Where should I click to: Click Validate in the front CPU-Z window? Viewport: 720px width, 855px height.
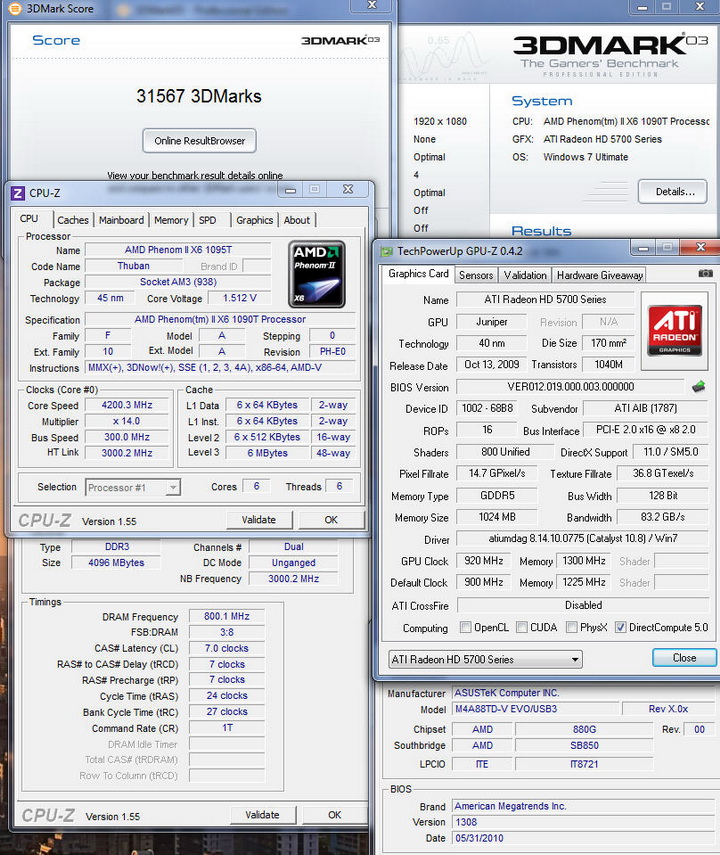coord(259,520)
